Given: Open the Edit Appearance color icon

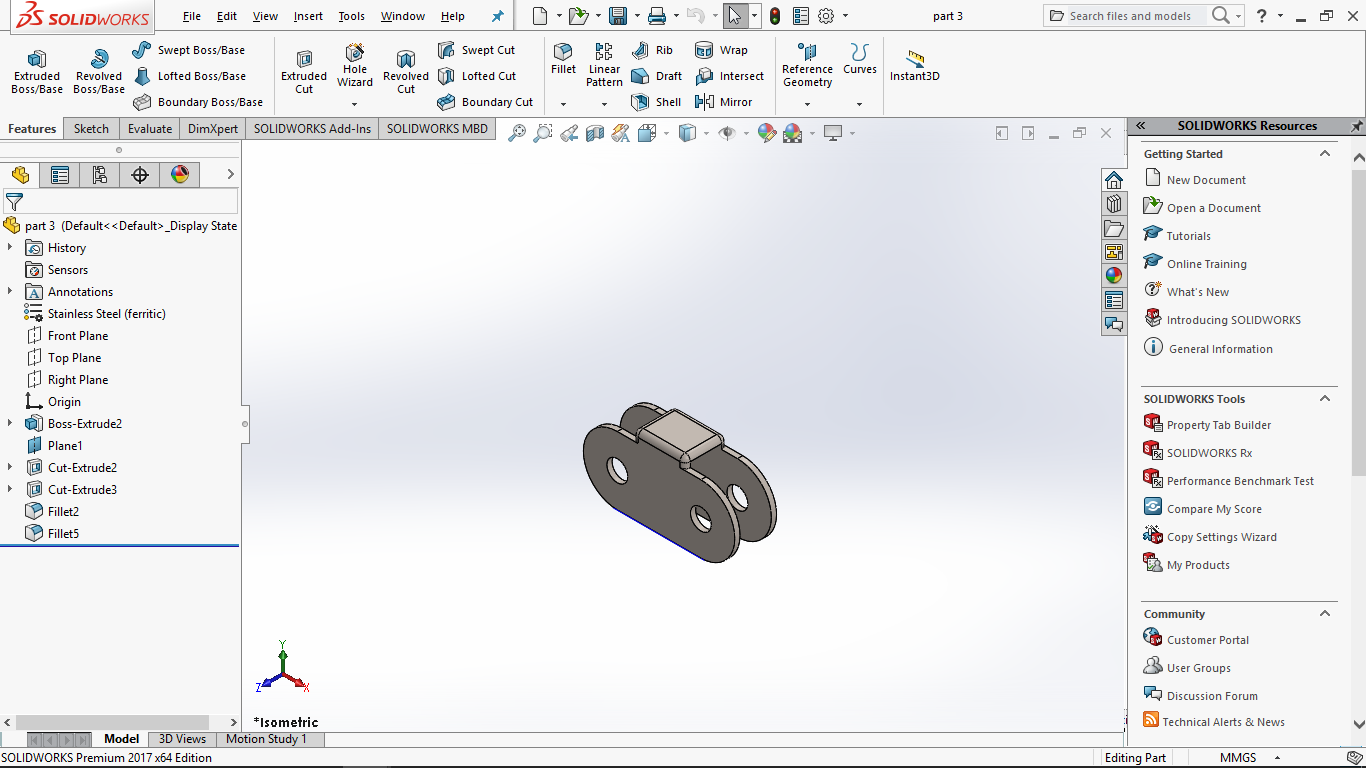Looking at the screenshot, I should (767, 133).
